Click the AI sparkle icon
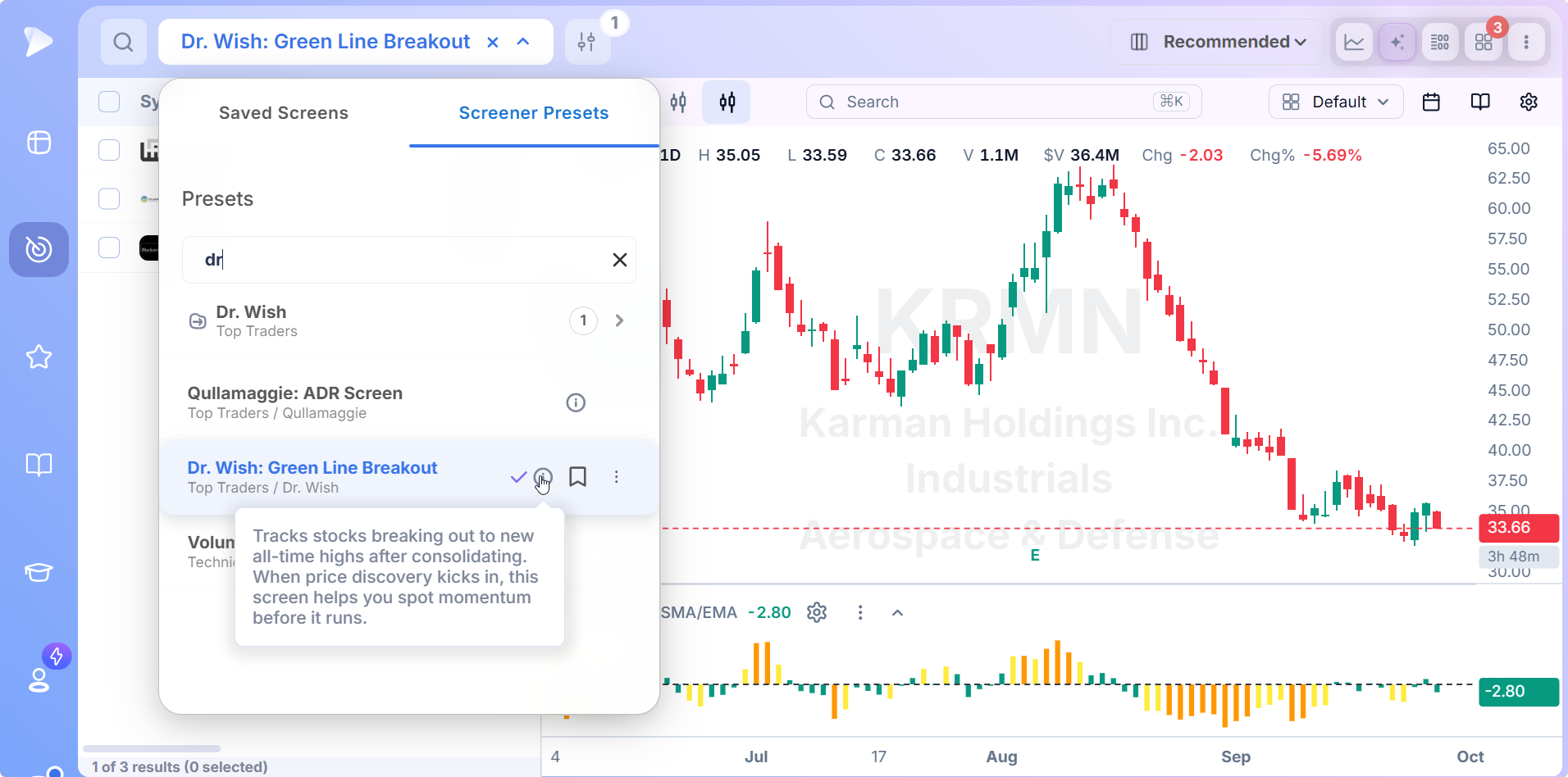This screenshot has height=777, width=1568. tap(1397, 42)
